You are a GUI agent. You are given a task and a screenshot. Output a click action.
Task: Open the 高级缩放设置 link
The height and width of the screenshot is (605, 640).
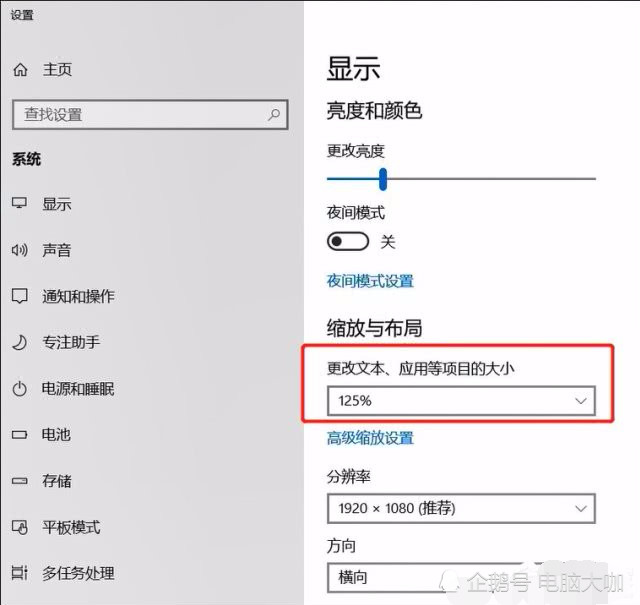[370, 438]
